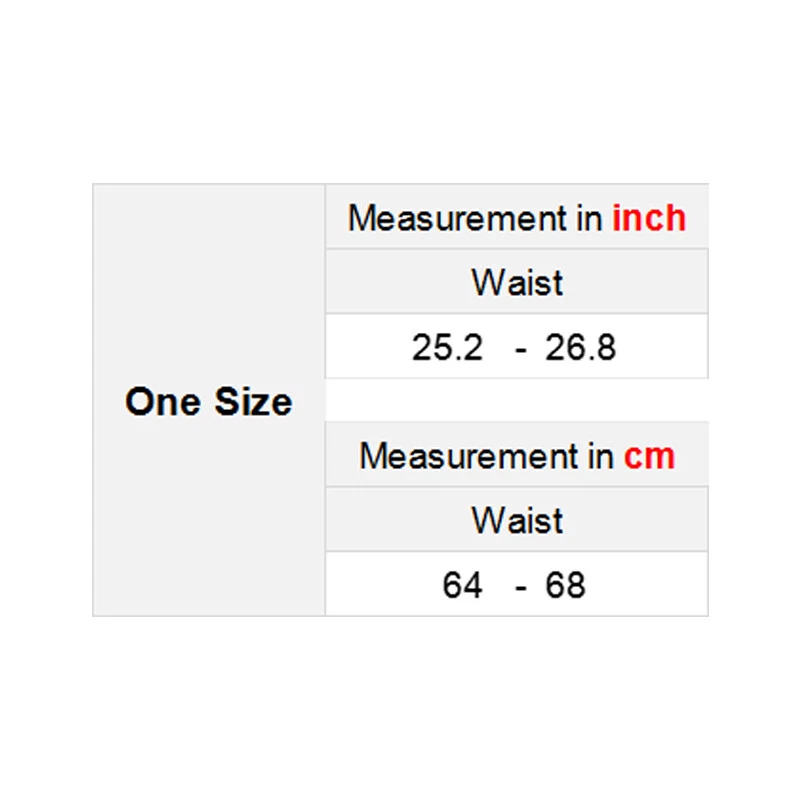Screen dimensions: 800x800
Task: Click the 68 waist value
Action: pos(565,585)
